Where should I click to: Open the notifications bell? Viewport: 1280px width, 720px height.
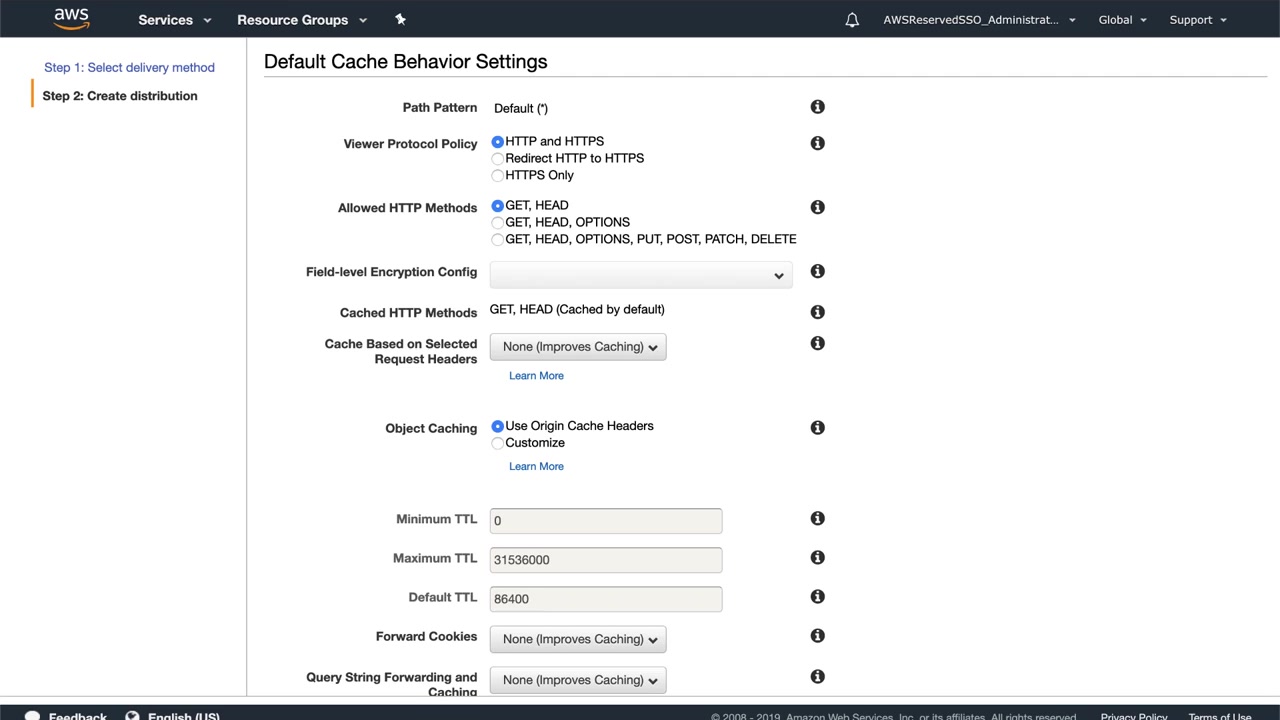click(x=852, y=20)
